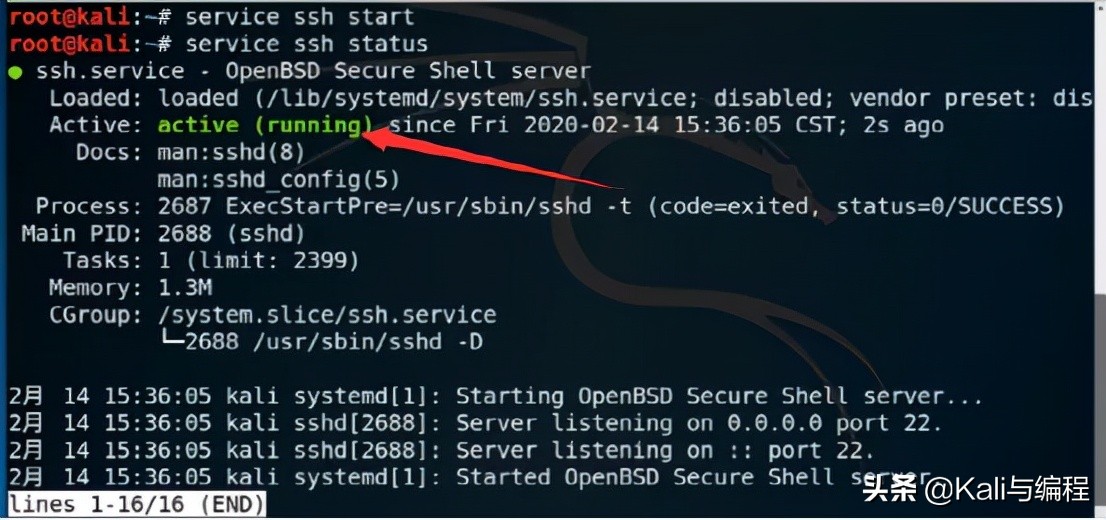Click the log line listening on :: port 22
Screen dimensions: 1106x520
click(x=442, y=450)
